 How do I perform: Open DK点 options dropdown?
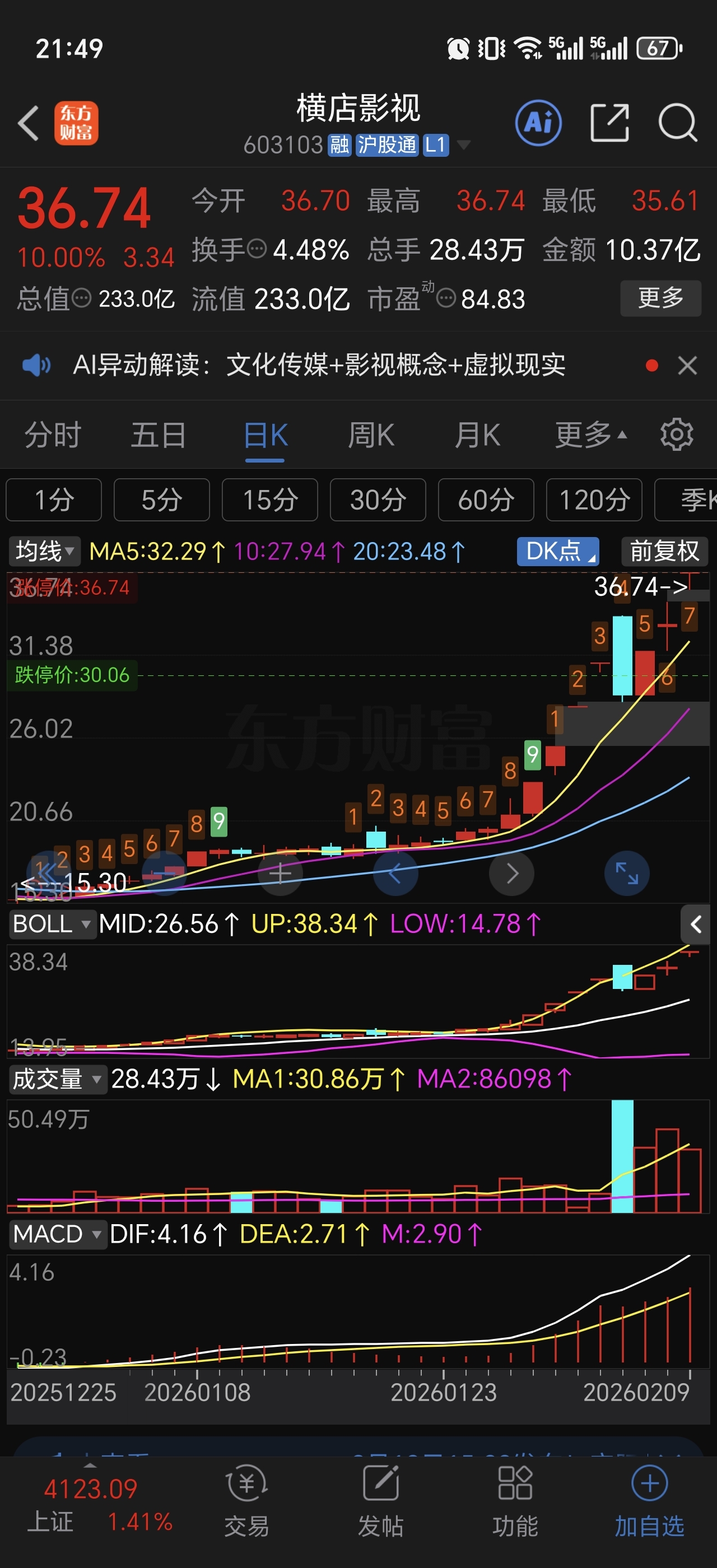pyautogui.click(x=558, y=551)
